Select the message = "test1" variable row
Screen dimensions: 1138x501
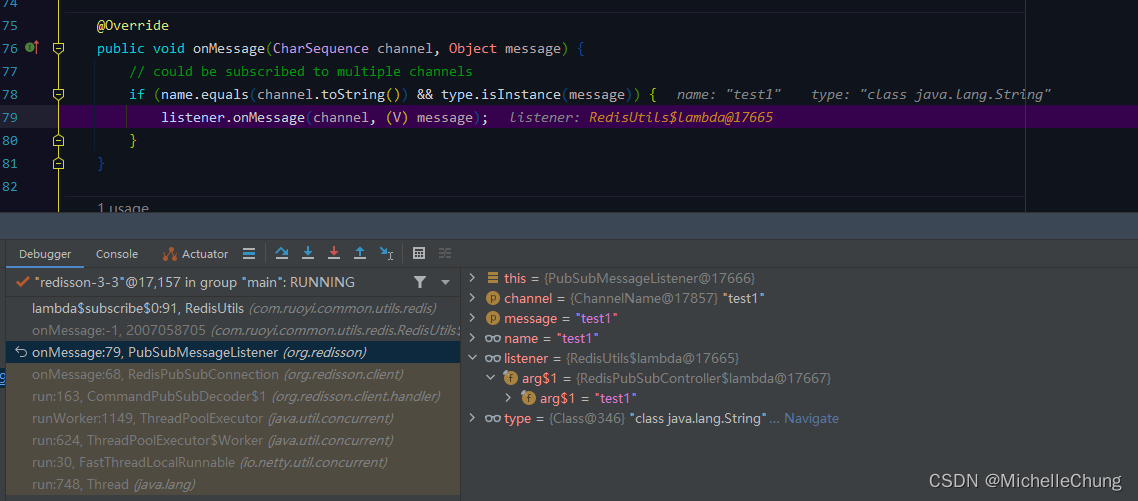tap(799, 319)
